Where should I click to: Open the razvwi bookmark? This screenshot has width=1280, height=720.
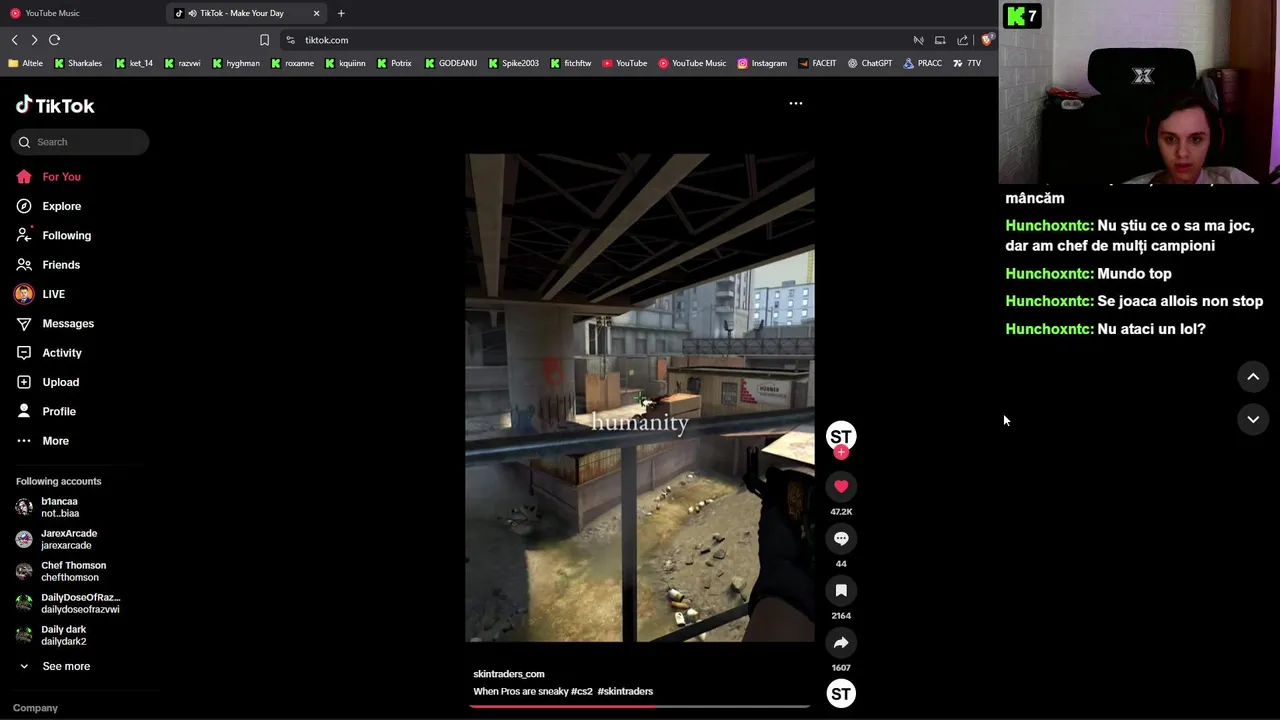[x=182, y=63]
